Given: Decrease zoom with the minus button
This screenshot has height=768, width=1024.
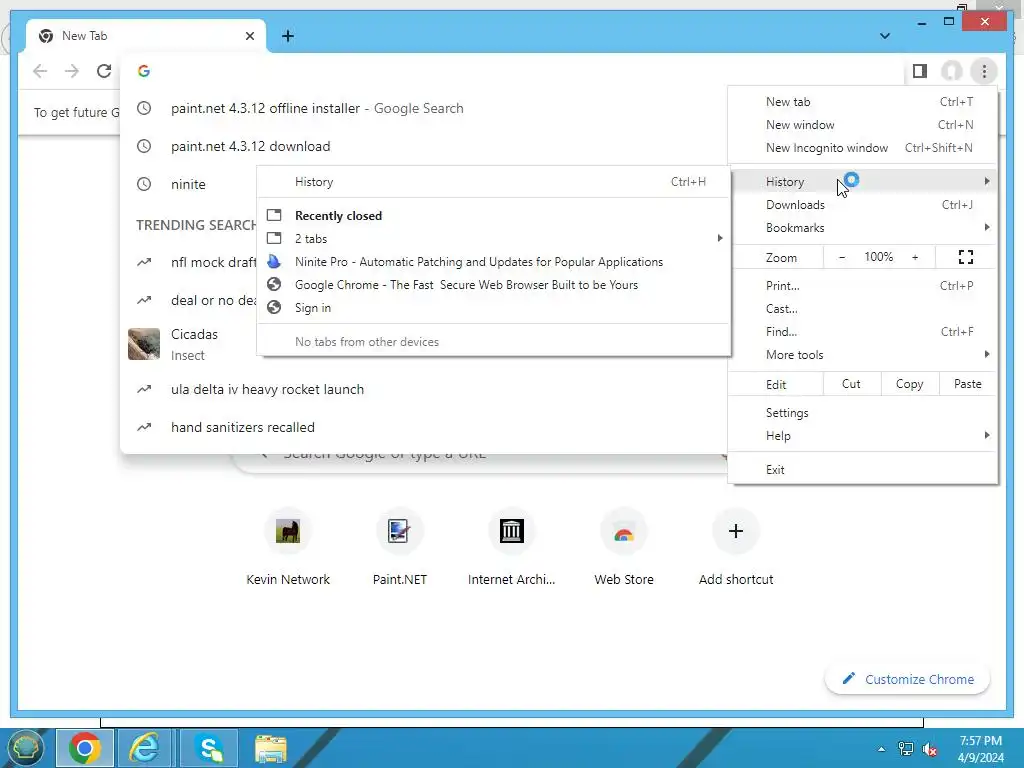Looking at the screenshot, I should pos(842,257).
